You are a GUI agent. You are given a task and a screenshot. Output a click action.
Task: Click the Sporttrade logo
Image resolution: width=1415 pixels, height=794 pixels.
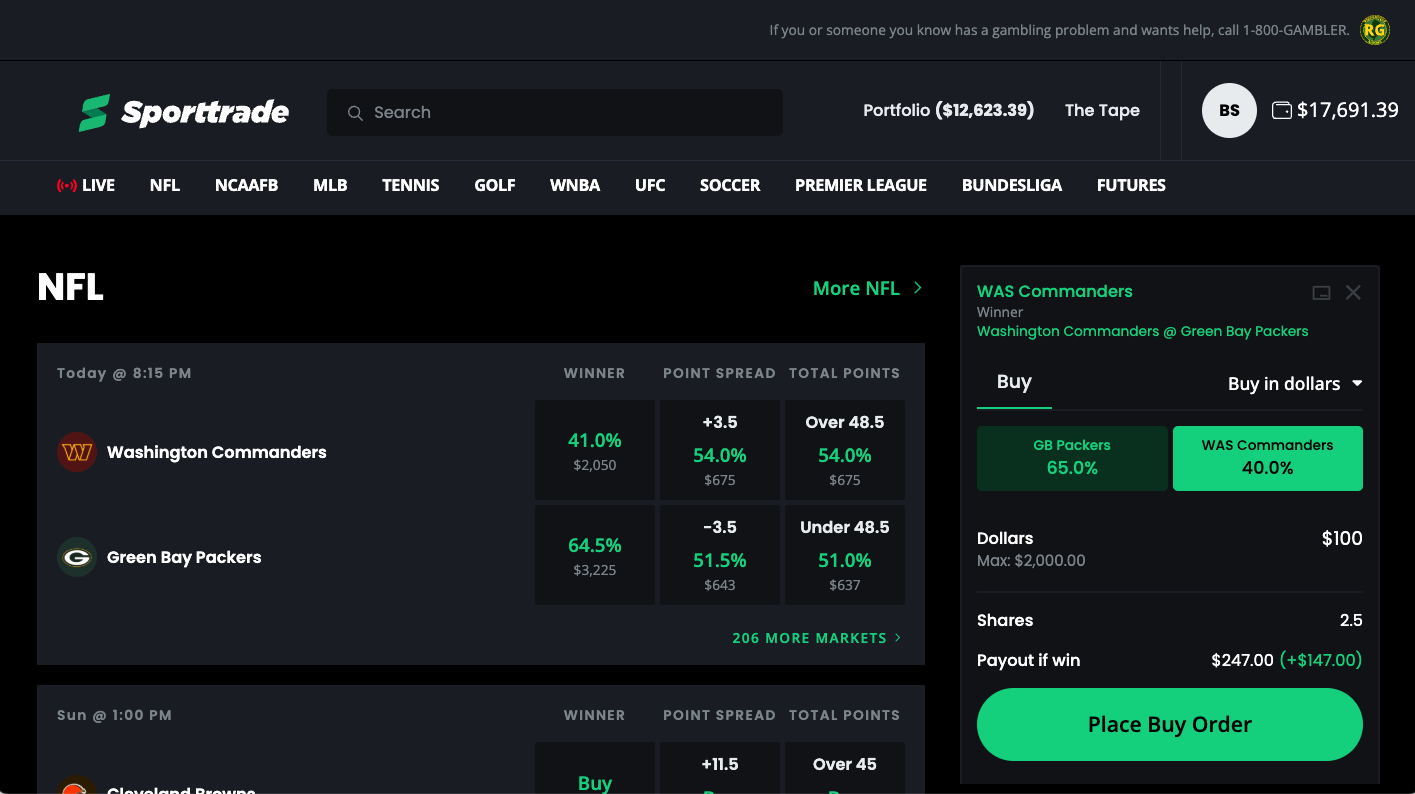(x=184, y=112)
